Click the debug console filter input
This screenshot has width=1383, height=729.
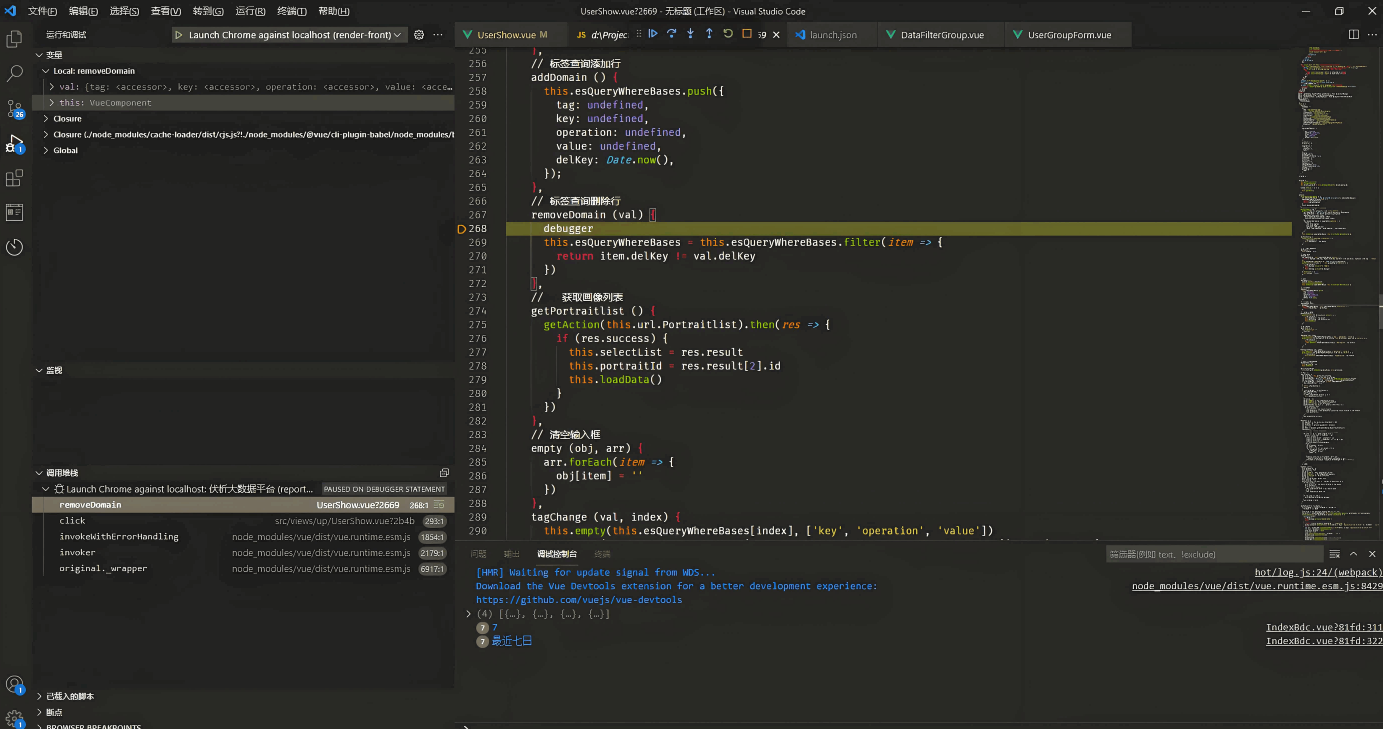coord(1212,554)
